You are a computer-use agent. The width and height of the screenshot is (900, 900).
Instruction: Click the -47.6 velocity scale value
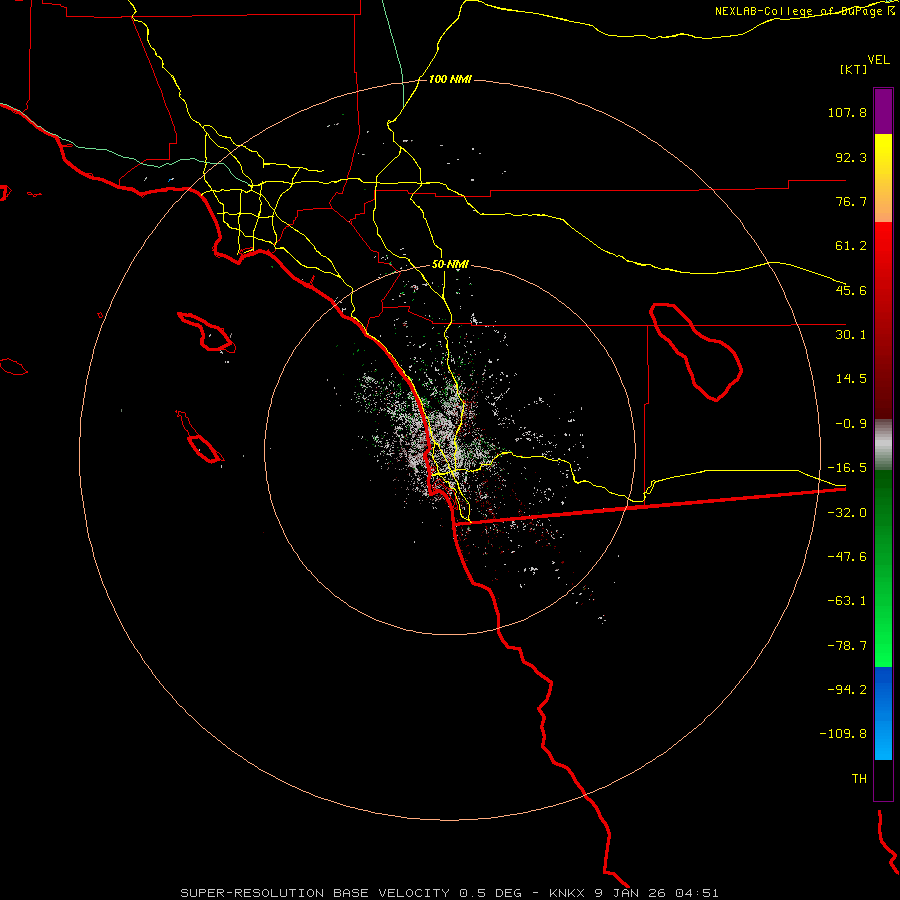(x=847, y=557)
